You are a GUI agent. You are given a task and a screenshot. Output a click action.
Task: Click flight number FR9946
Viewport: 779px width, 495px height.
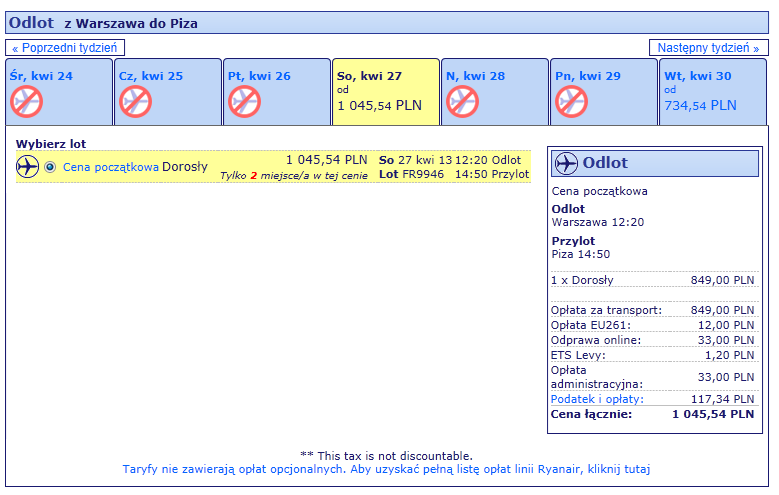[423, 174]
